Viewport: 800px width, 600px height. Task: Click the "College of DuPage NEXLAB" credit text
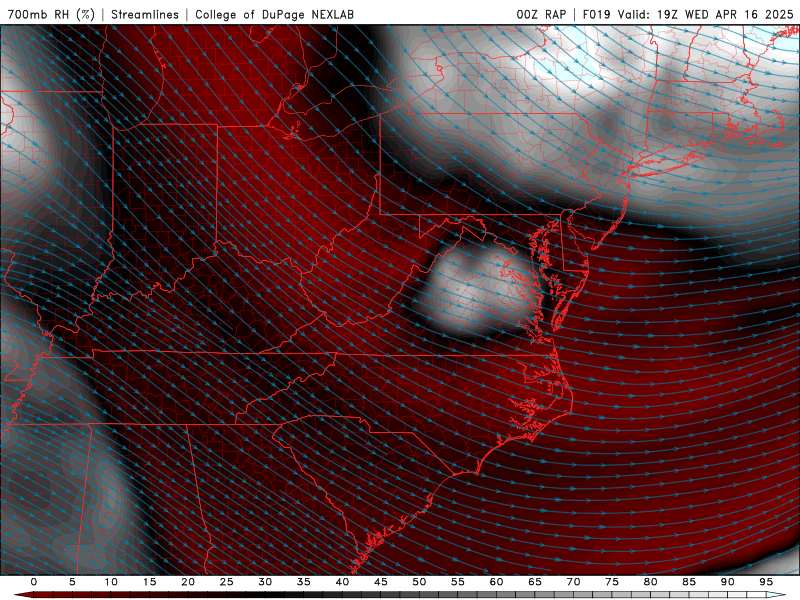coord(274,14)
